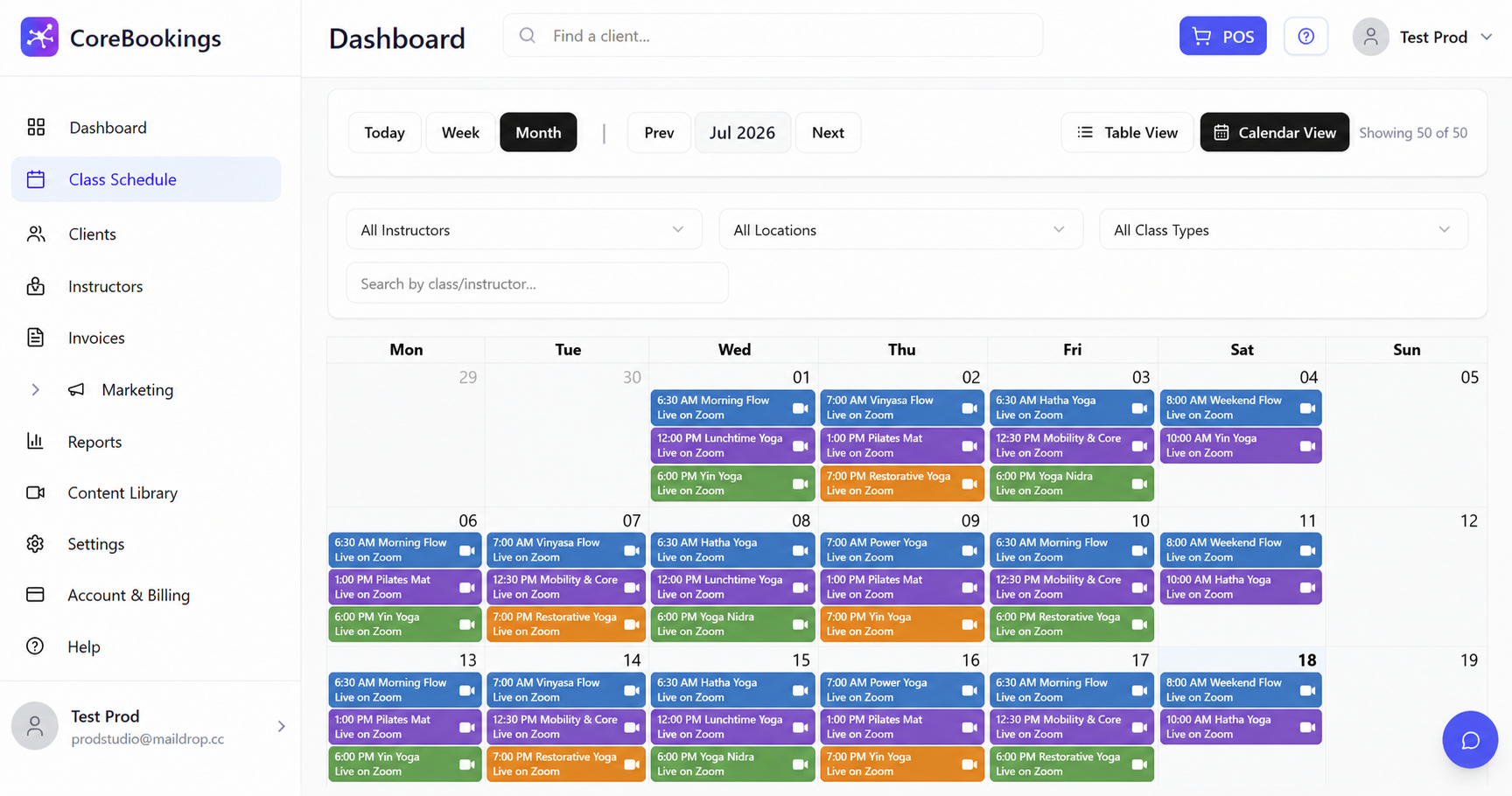Click the Search by class/instructor field
This screenshot has width=1512, height=796.
tap(537, 283)
